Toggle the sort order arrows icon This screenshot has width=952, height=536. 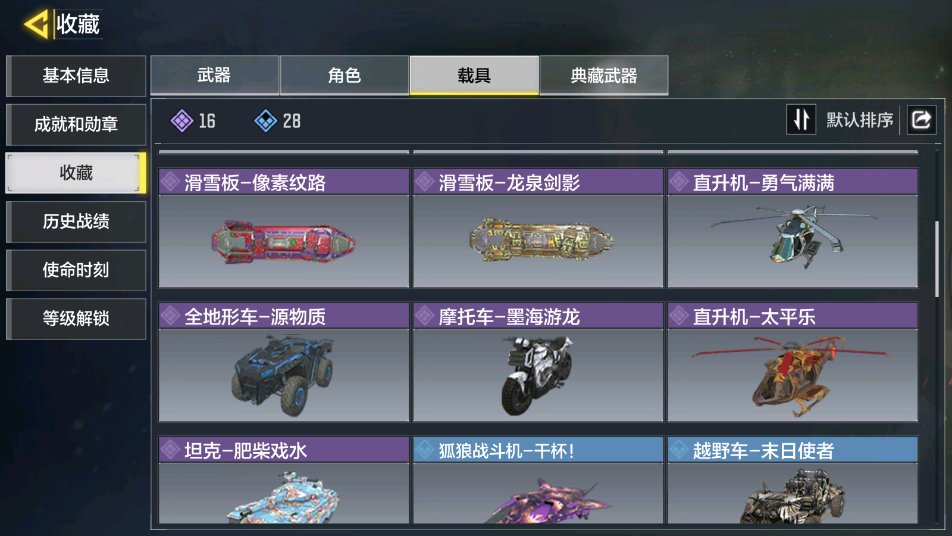click(x=801, y=120)
